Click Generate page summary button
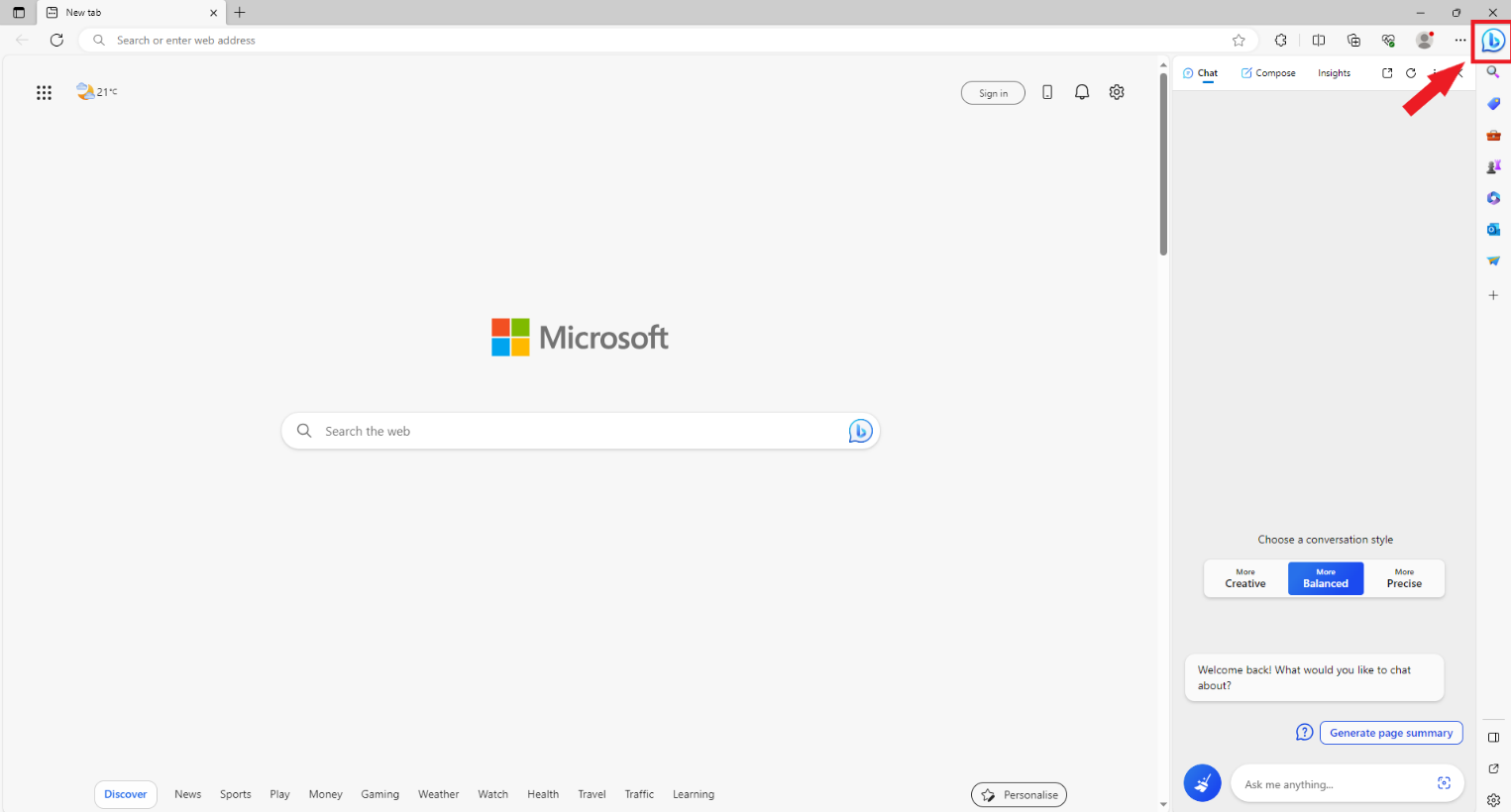The image size is (1511, 812). 1391,733
